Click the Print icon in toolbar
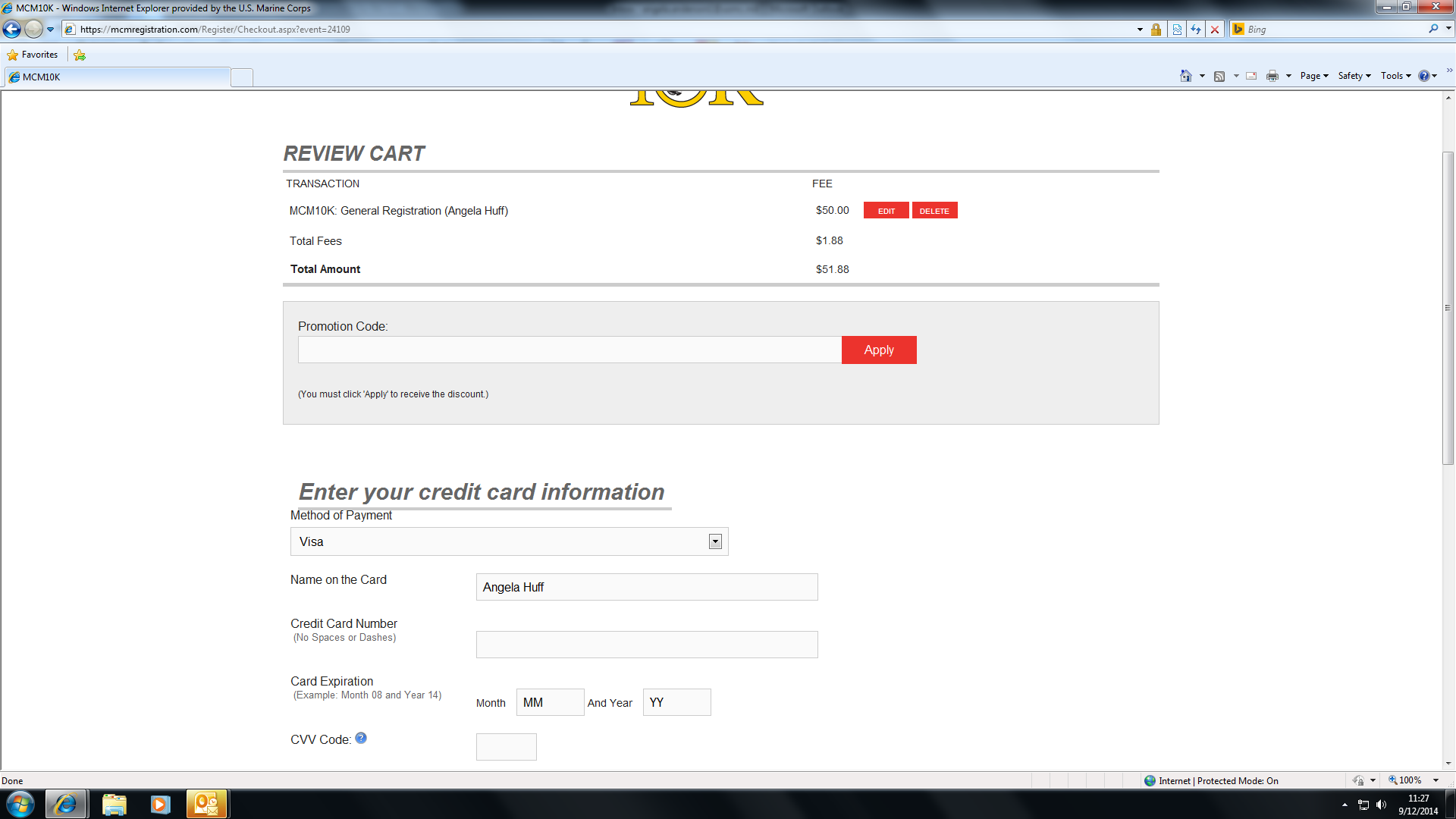The width and height of the screenshot is (1456, 819). coord(1272,76)
